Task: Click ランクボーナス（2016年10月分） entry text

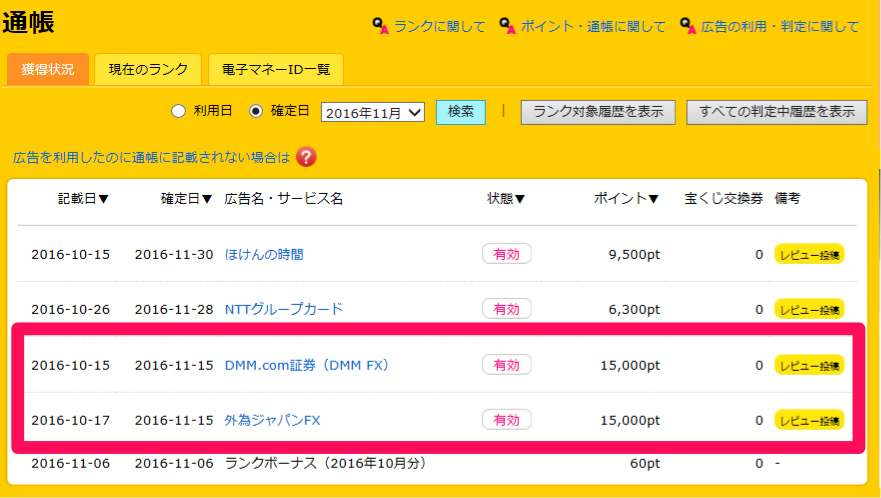Action: 326,464
